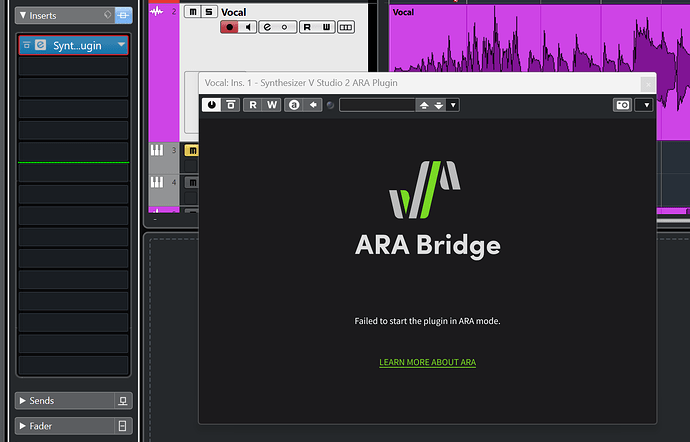
Task: Select the Vocal track name
Action: pyautogui.click(x=234, y=12)
